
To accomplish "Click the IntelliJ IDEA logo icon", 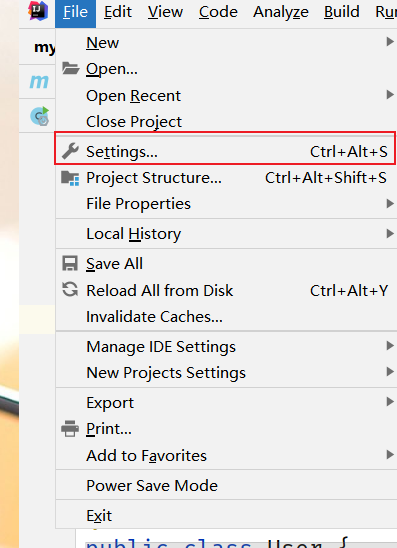I will coord(38,11).
